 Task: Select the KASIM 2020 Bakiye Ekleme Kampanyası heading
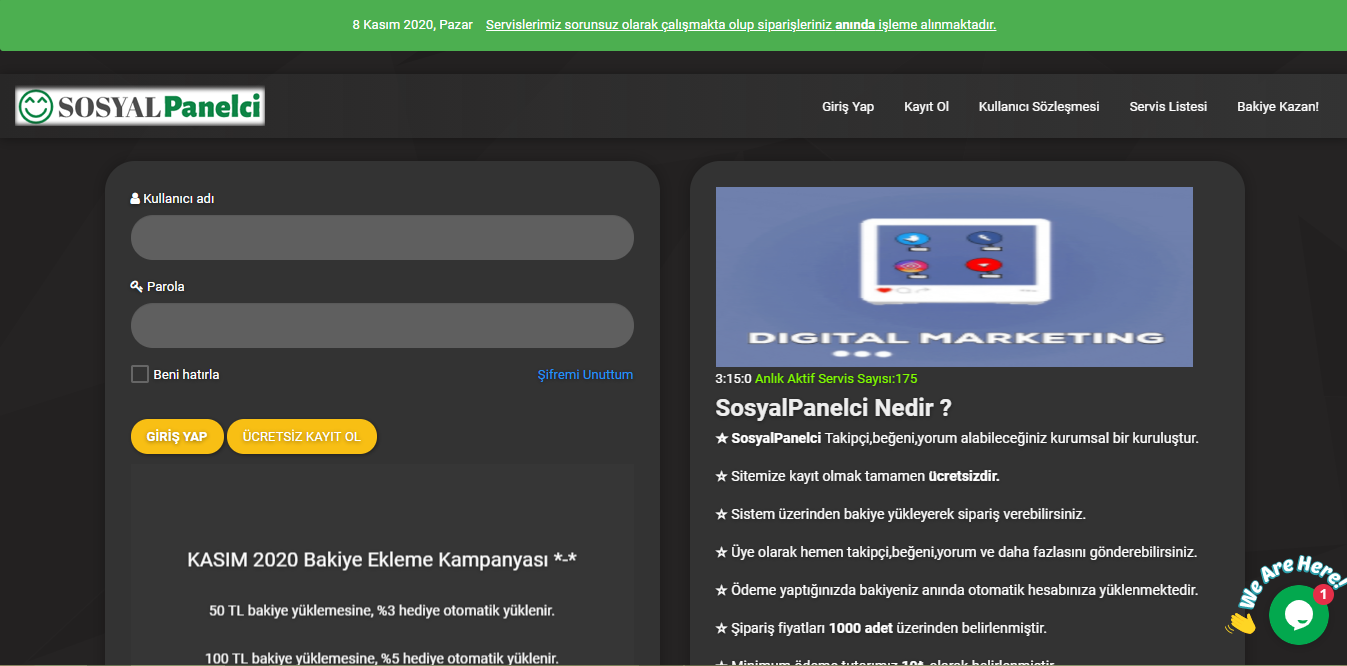382,559
